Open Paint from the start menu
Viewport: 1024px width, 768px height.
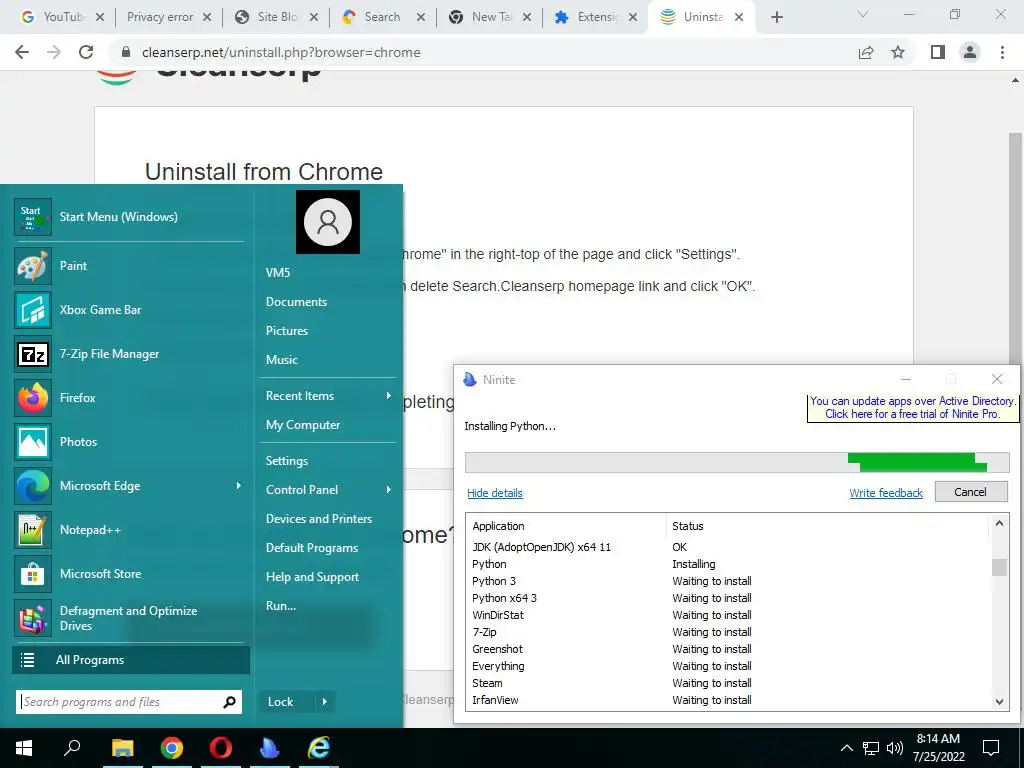pyautogui.click(x=128, y=266)
